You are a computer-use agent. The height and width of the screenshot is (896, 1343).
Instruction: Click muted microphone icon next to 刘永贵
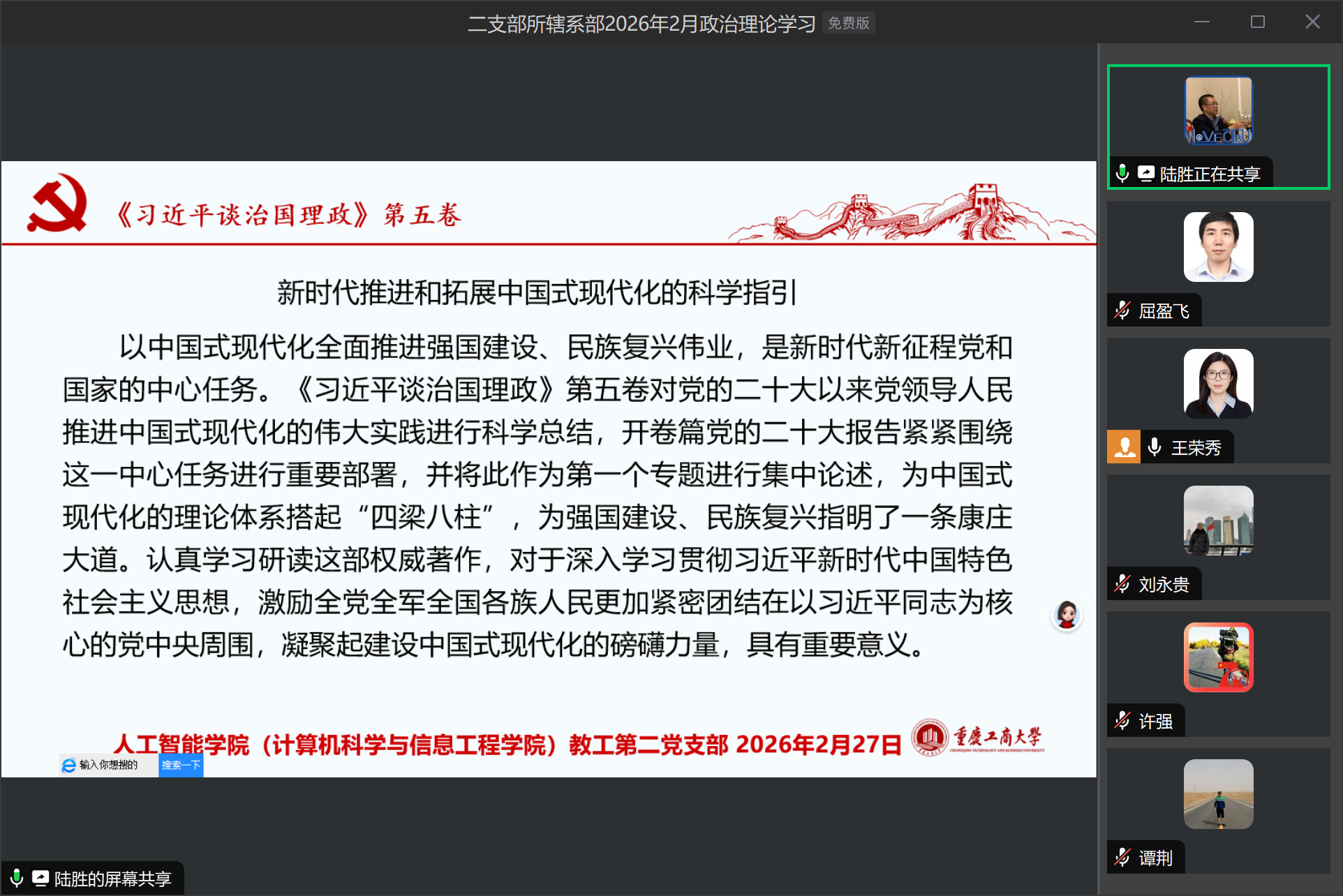1122,584
